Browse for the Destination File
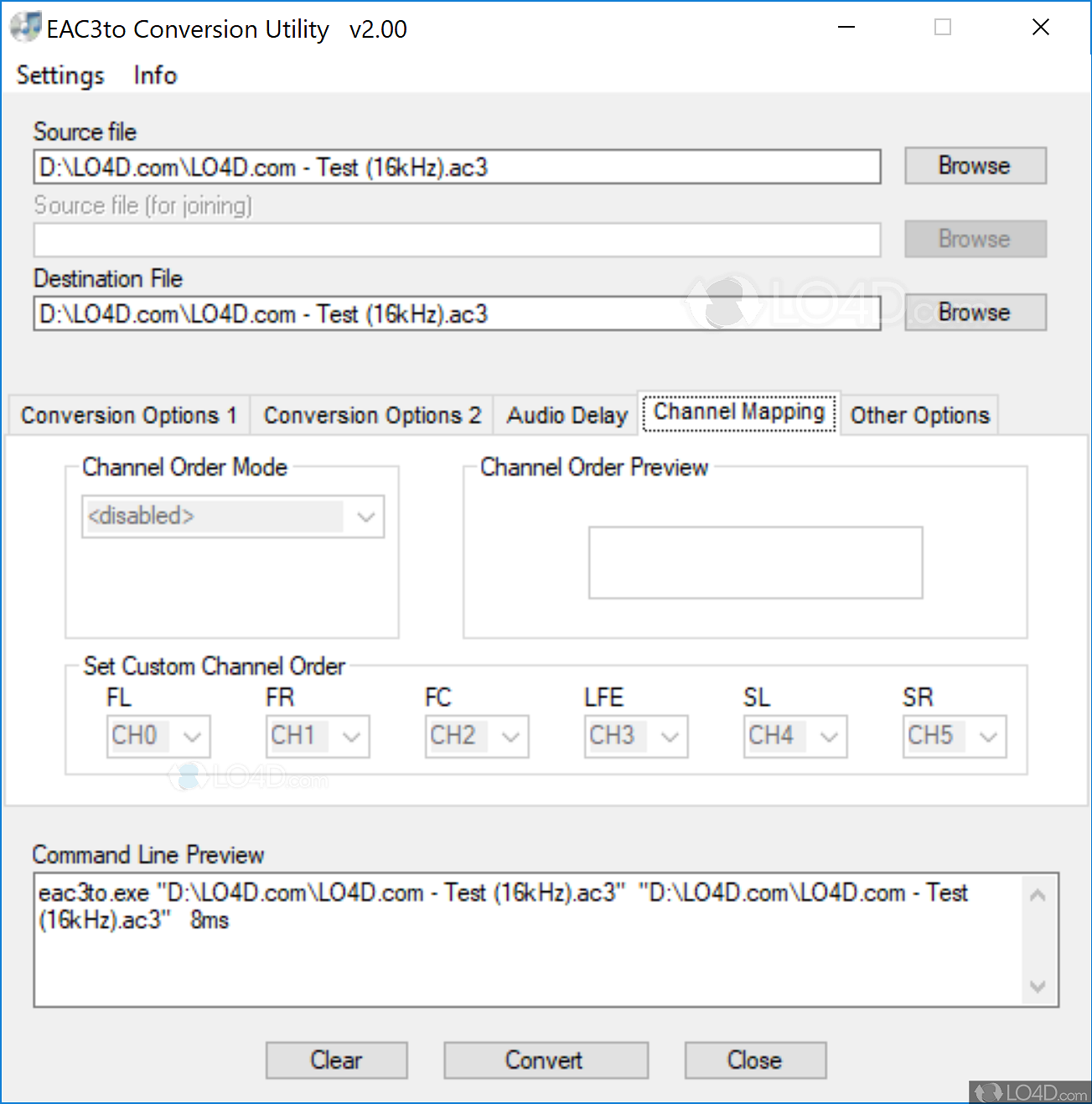Screen dimensions: 1092x1104 (976, 312)
